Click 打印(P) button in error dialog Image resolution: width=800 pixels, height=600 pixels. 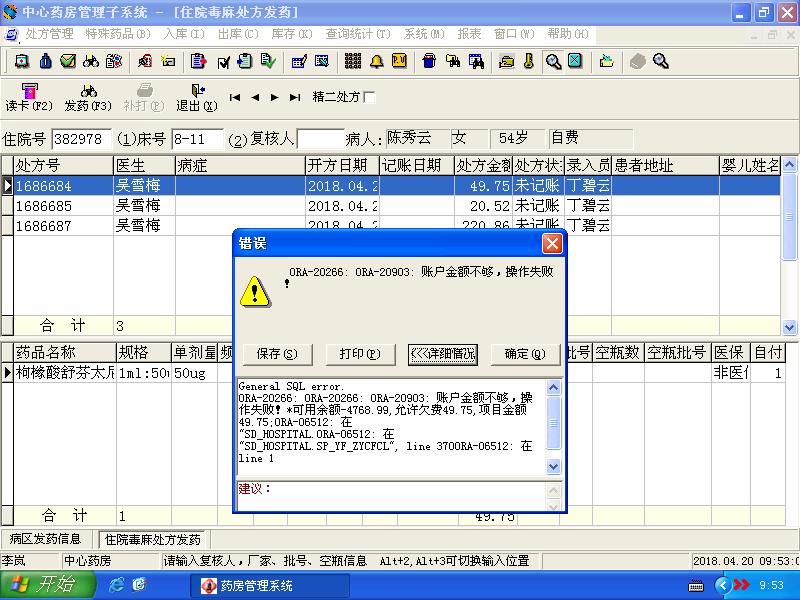[x=360, y=354]
